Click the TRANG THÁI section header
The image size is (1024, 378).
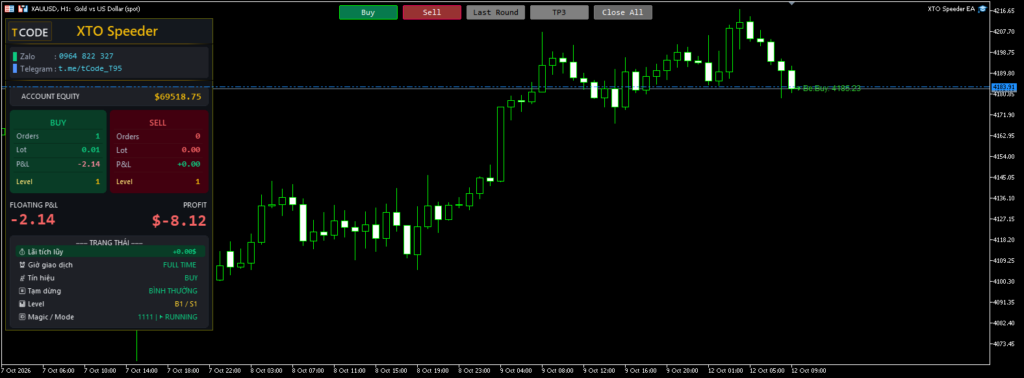[x=109, y=242]
